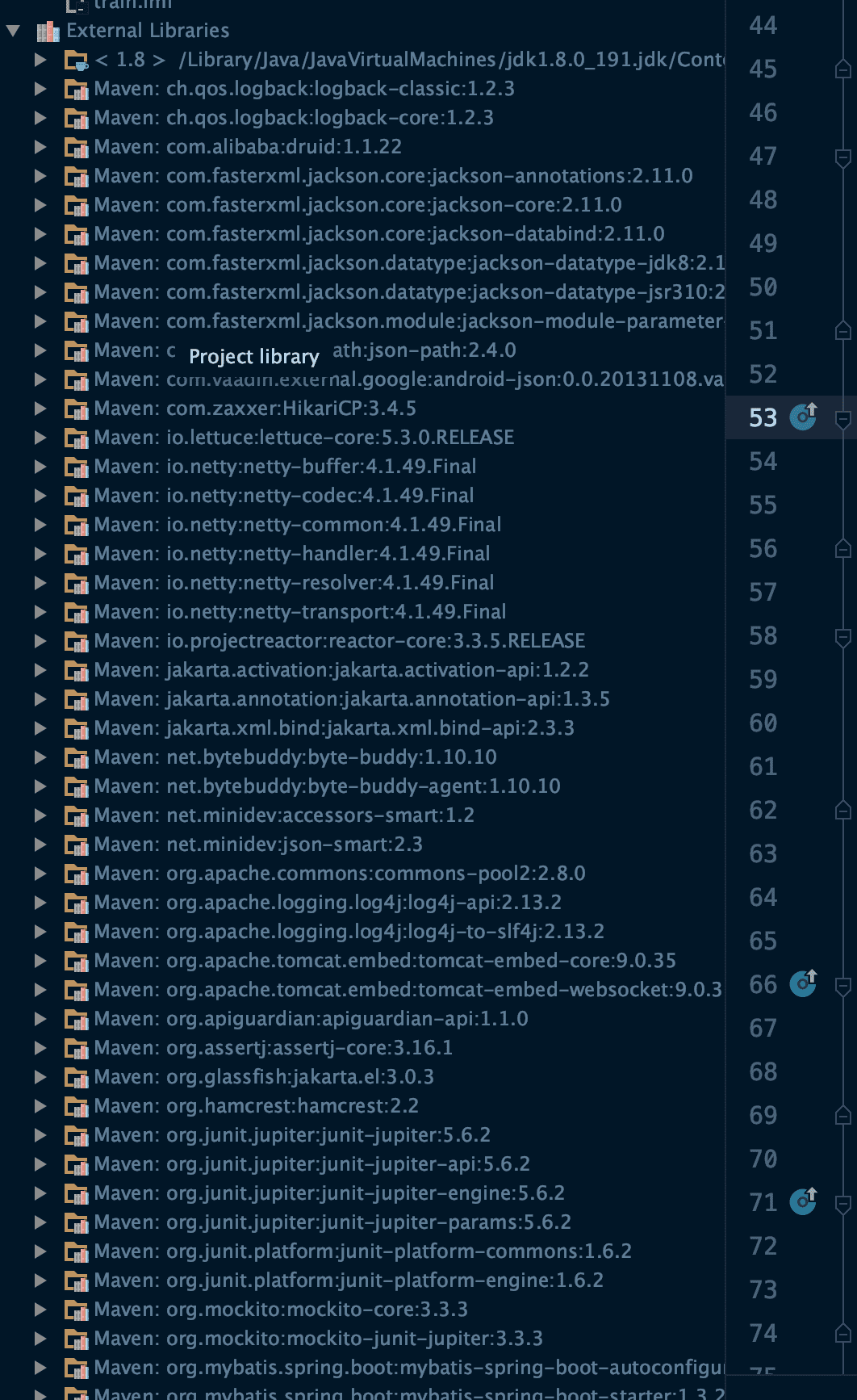
Task: Click library icon of netty-transport:4.1.49.Final
Action: click(76, 612)
